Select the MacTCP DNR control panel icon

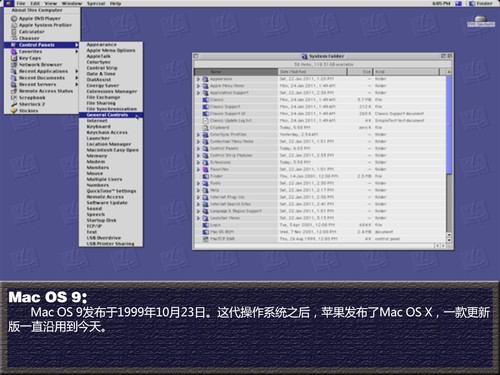click(206, 239)
